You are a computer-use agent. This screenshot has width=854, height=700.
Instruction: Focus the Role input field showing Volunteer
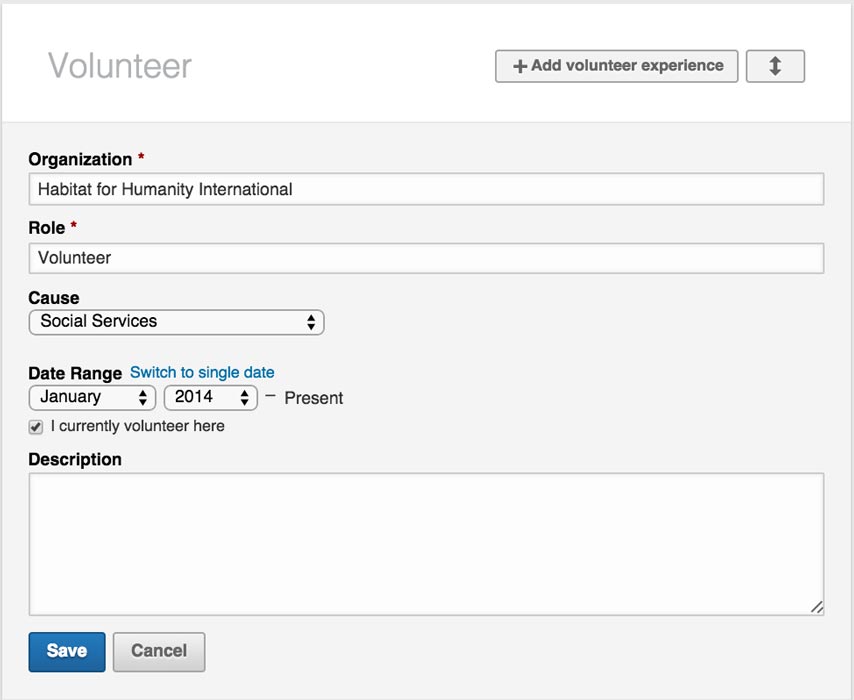click(425, 258)
